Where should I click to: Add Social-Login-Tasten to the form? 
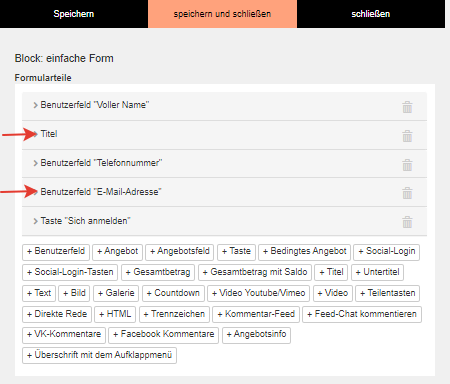[x=70, y=272]
